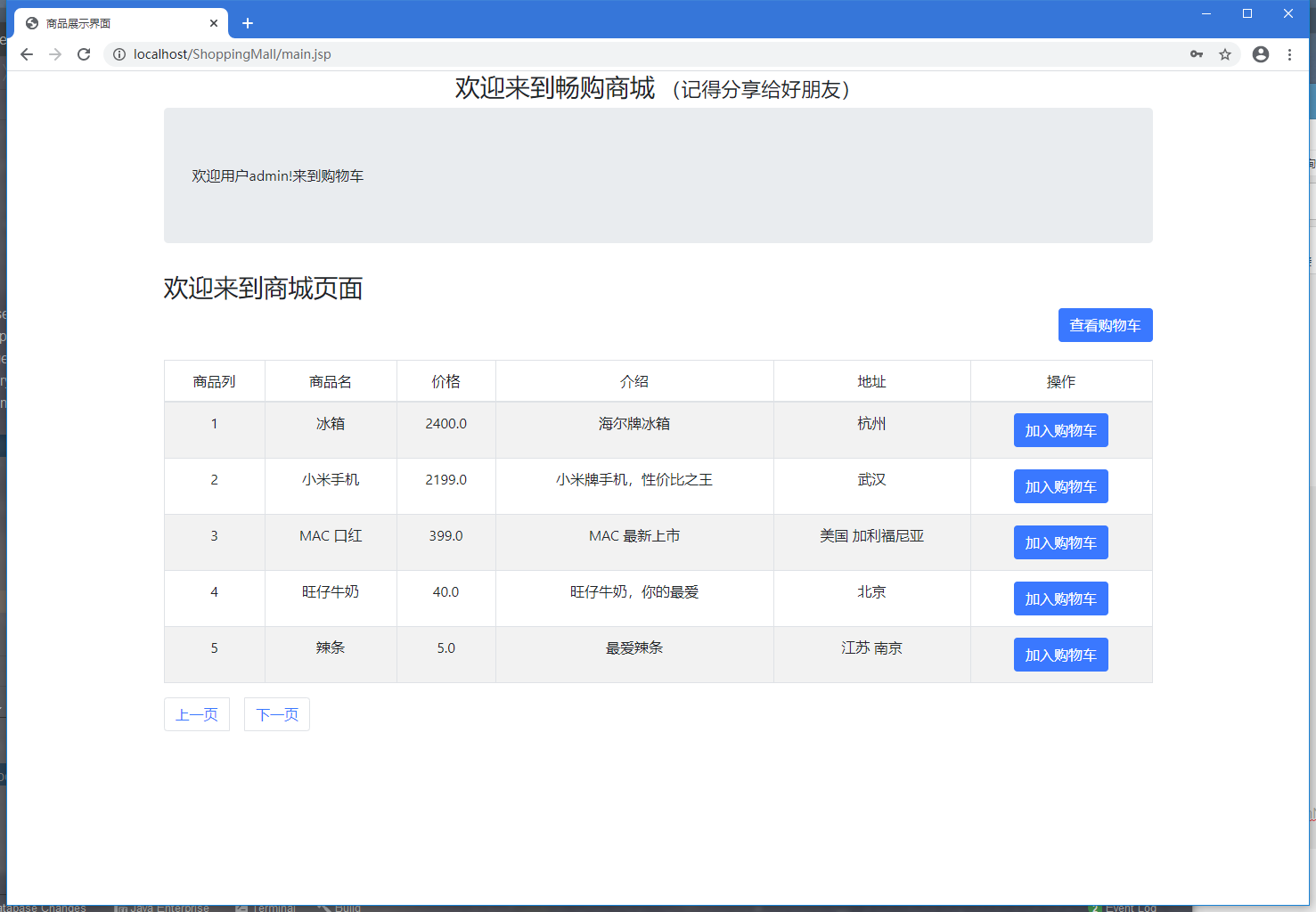The height and width of the screenshot is (912, 1316).
Task: Add MAC 口红 to cart with 加入购物车
Action: (x=1060, y=542)
